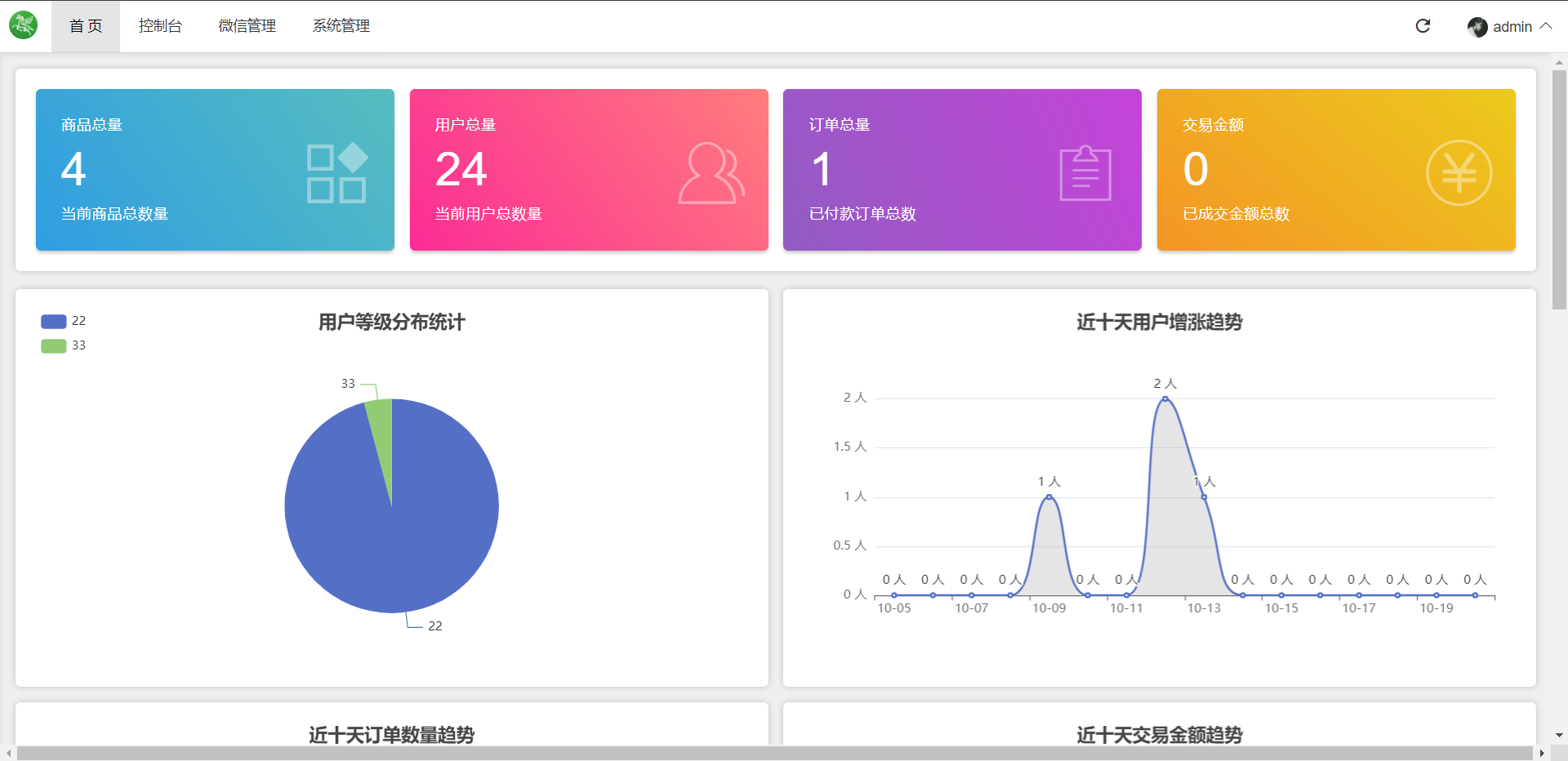Viewport: 1568px width, 761px height.
Task: Click the 已付款订单总数 caption
Action: pos(862,214)
